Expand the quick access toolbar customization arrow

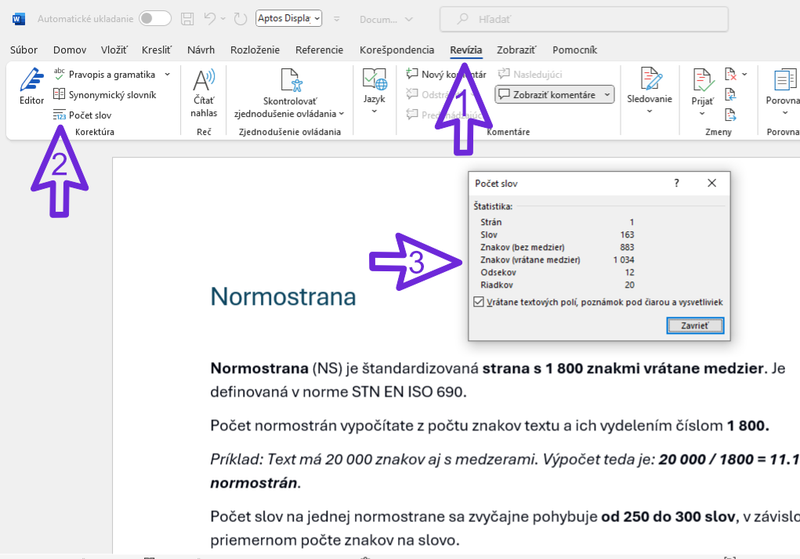tap(337, 19)
